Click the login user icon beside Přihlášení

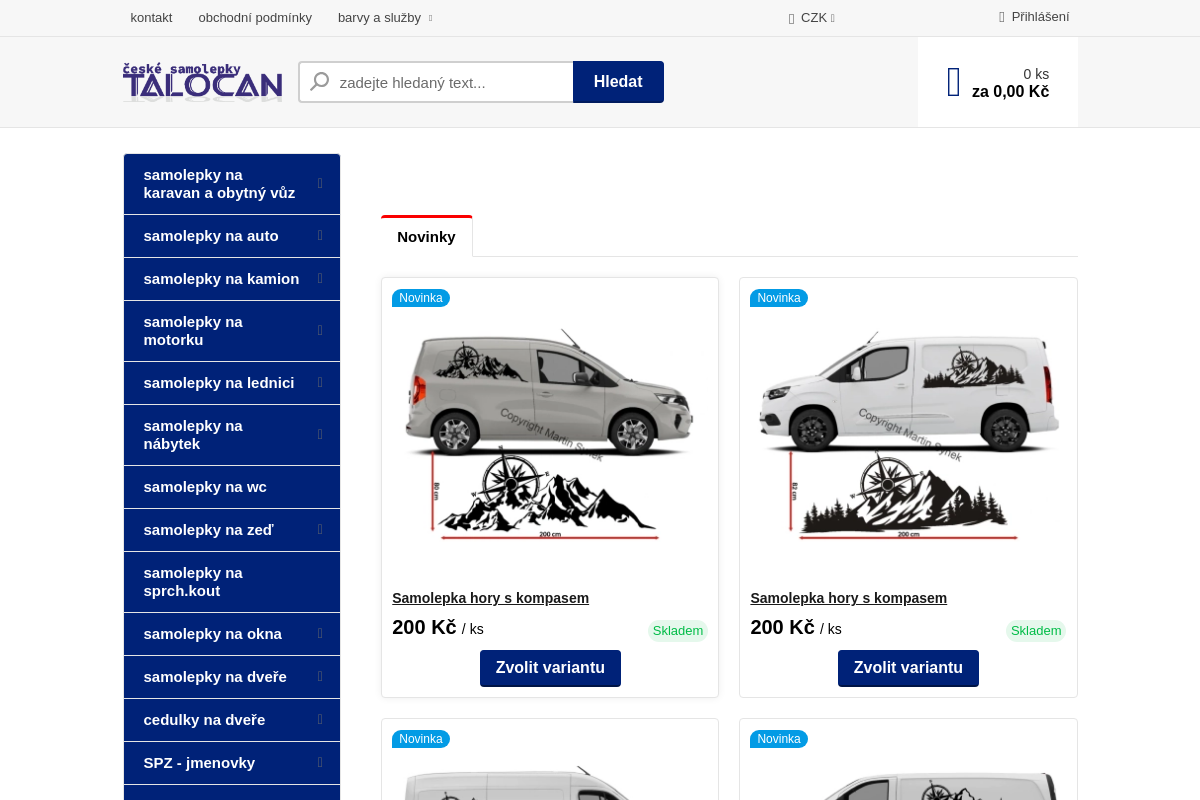(x=1002, y=17)
